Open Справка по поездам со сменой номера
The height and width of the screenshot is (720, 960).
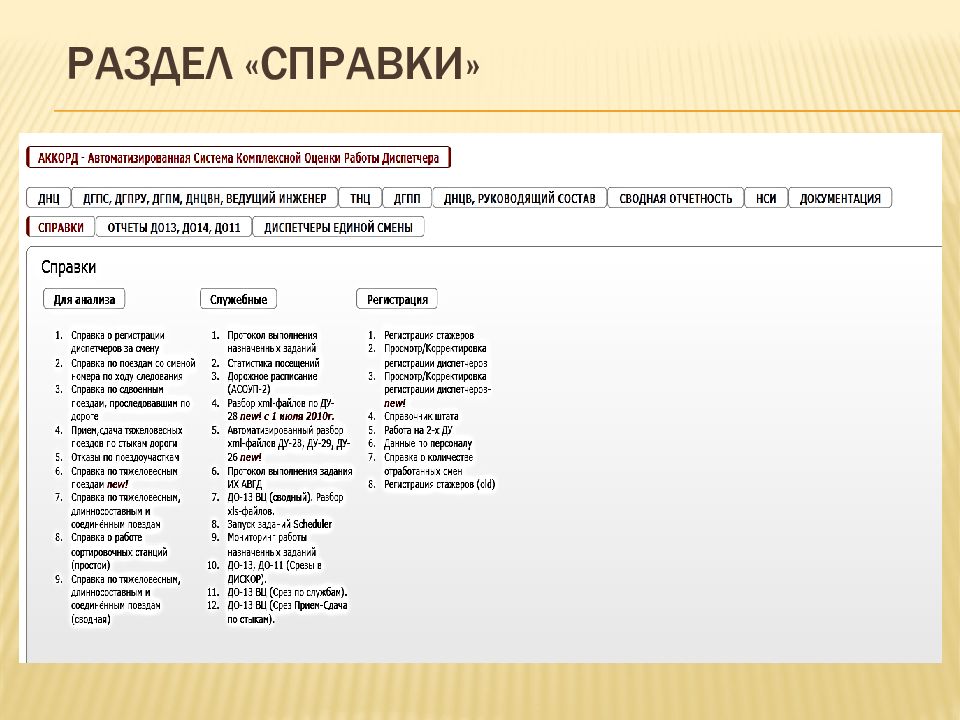[133, 369]
